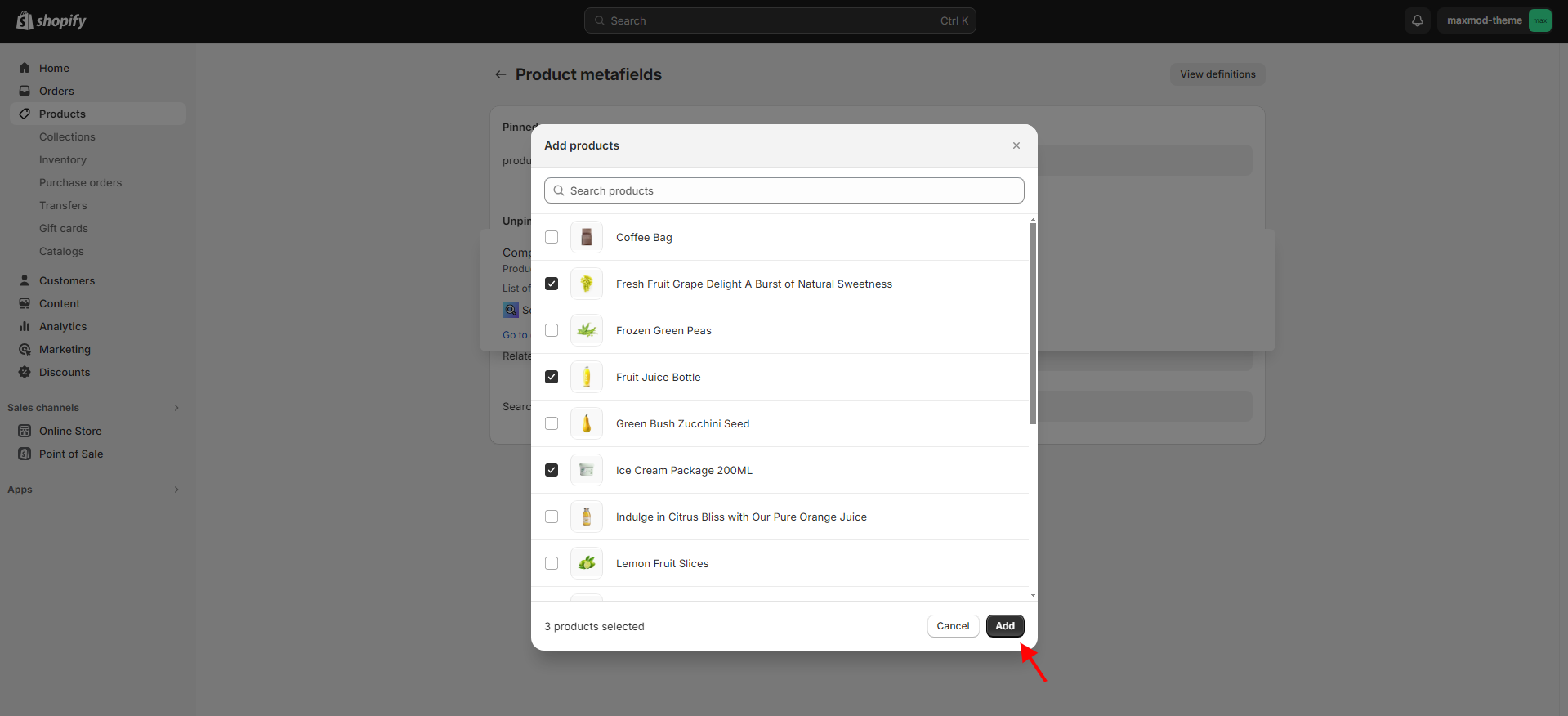The height and width of the screenshot is (716, 1568).
Task: Uncheck the Fruit Juice Bottle checkbox
Action: [552, 377]
